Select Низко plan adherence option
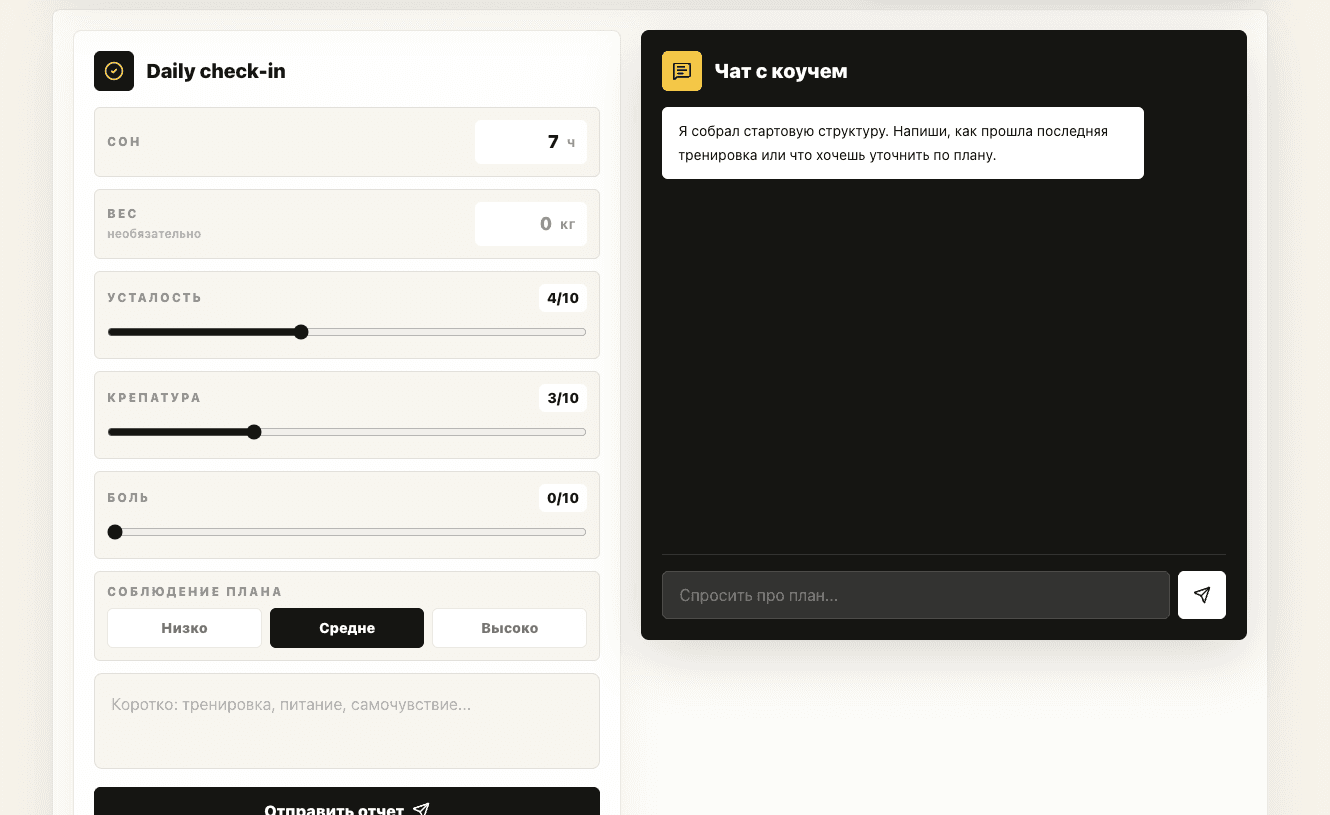The image size is (1330, 815). point(184,628)
